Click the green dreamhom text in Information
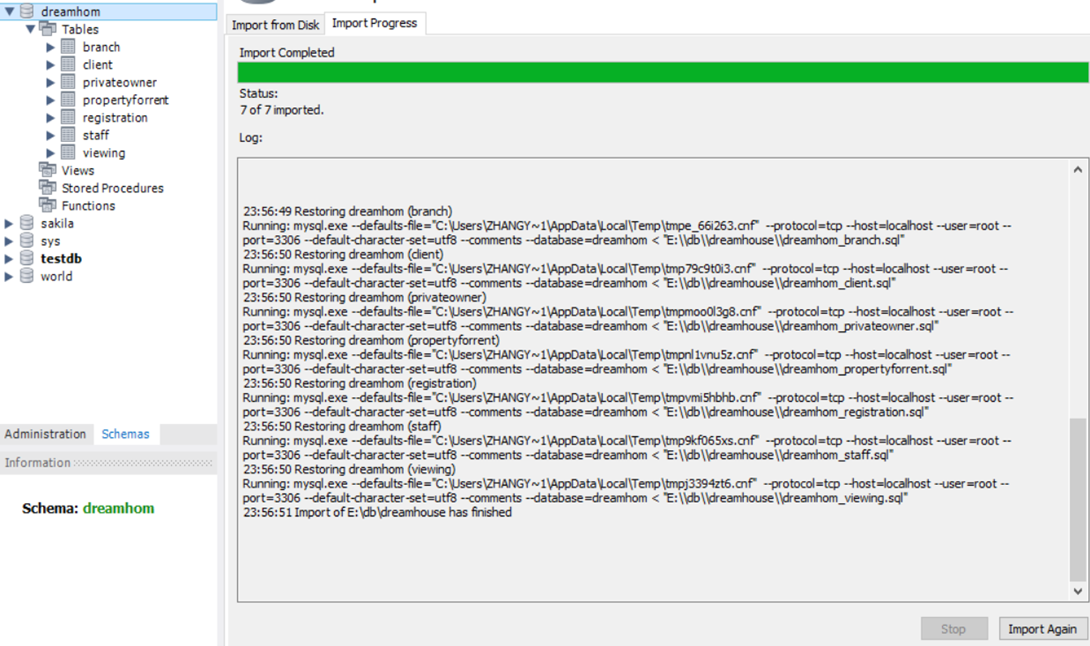Screen dimensions: 1090x646 point(118,508)
